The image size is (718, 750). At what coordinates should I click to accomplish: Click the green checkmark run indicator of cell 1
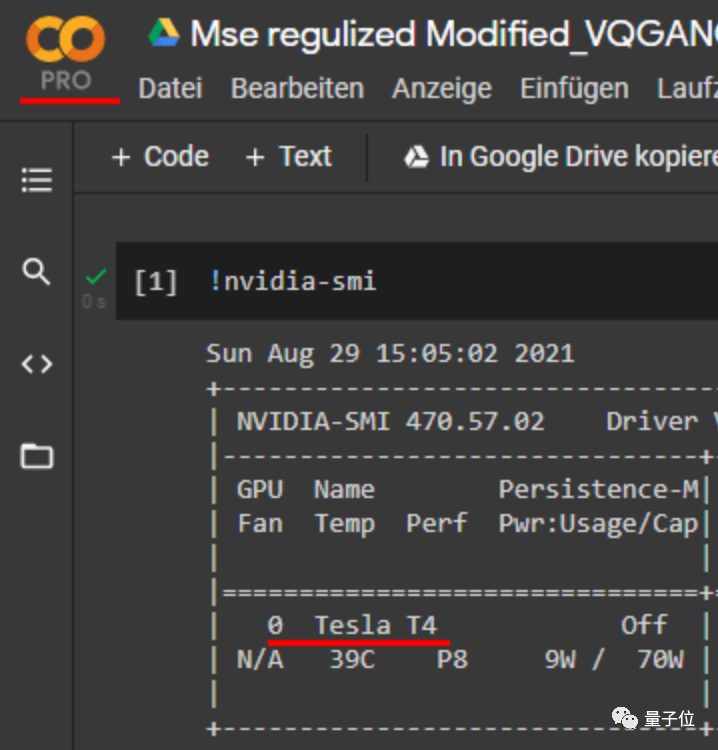(x=96, y=276)
